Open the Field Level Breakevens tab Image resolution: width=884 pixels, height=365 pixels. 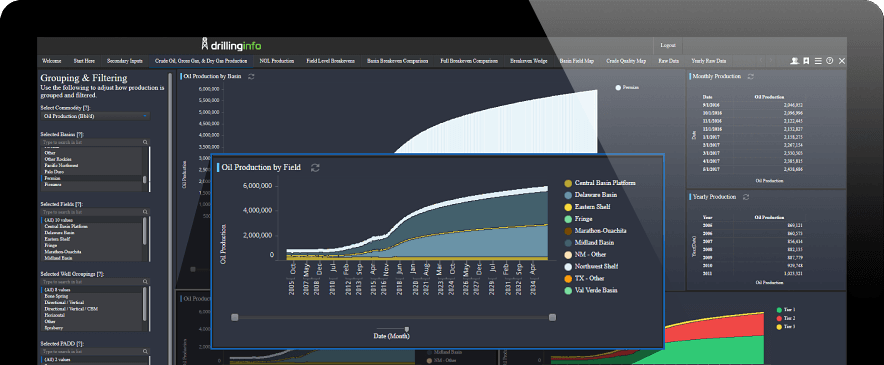coord(330,61)
